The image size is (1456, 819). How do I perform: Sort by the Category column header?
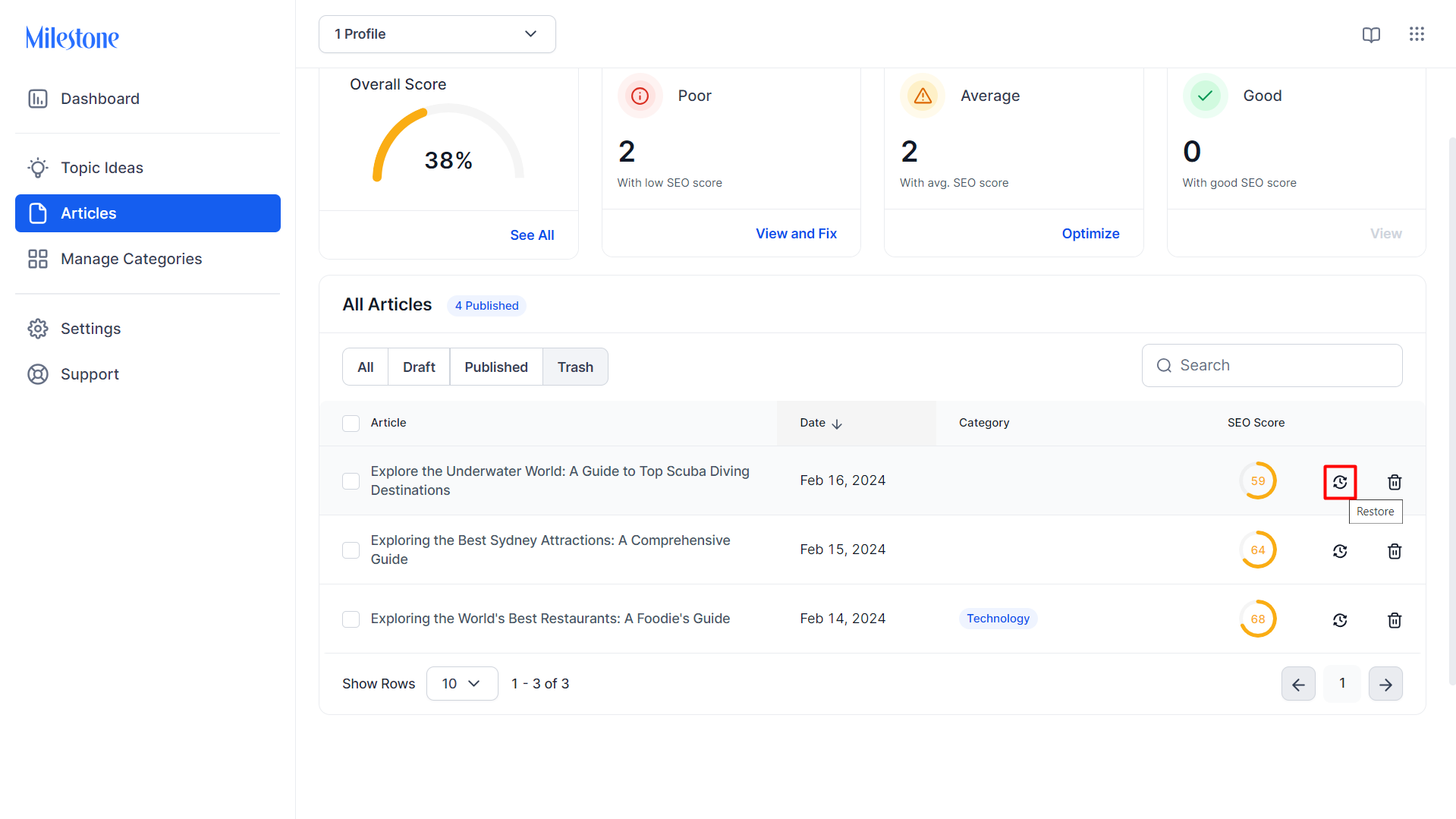coord(984,423)
